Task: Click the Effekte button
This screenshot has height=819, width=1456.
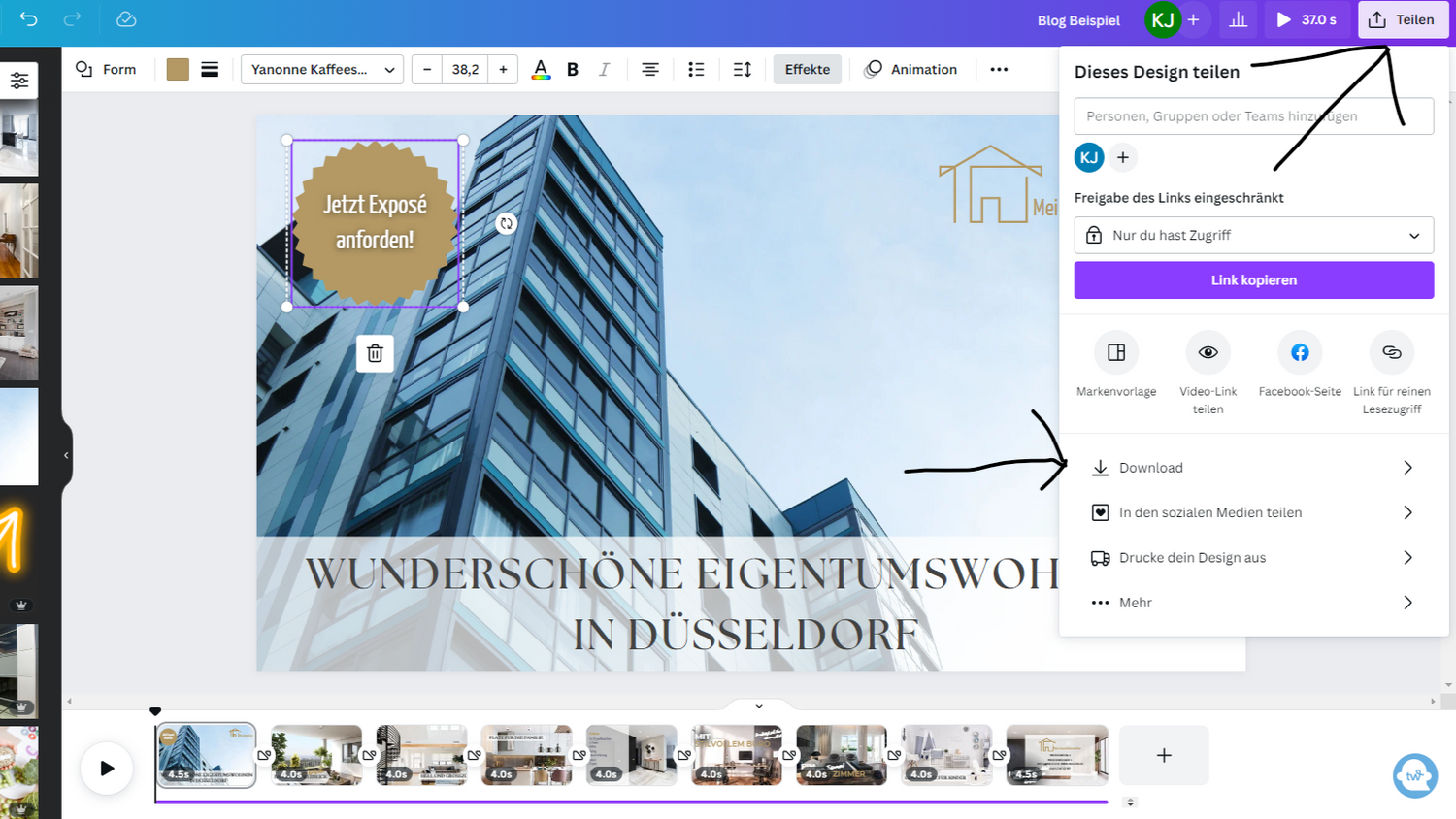Action: click(x=807, y=69)
